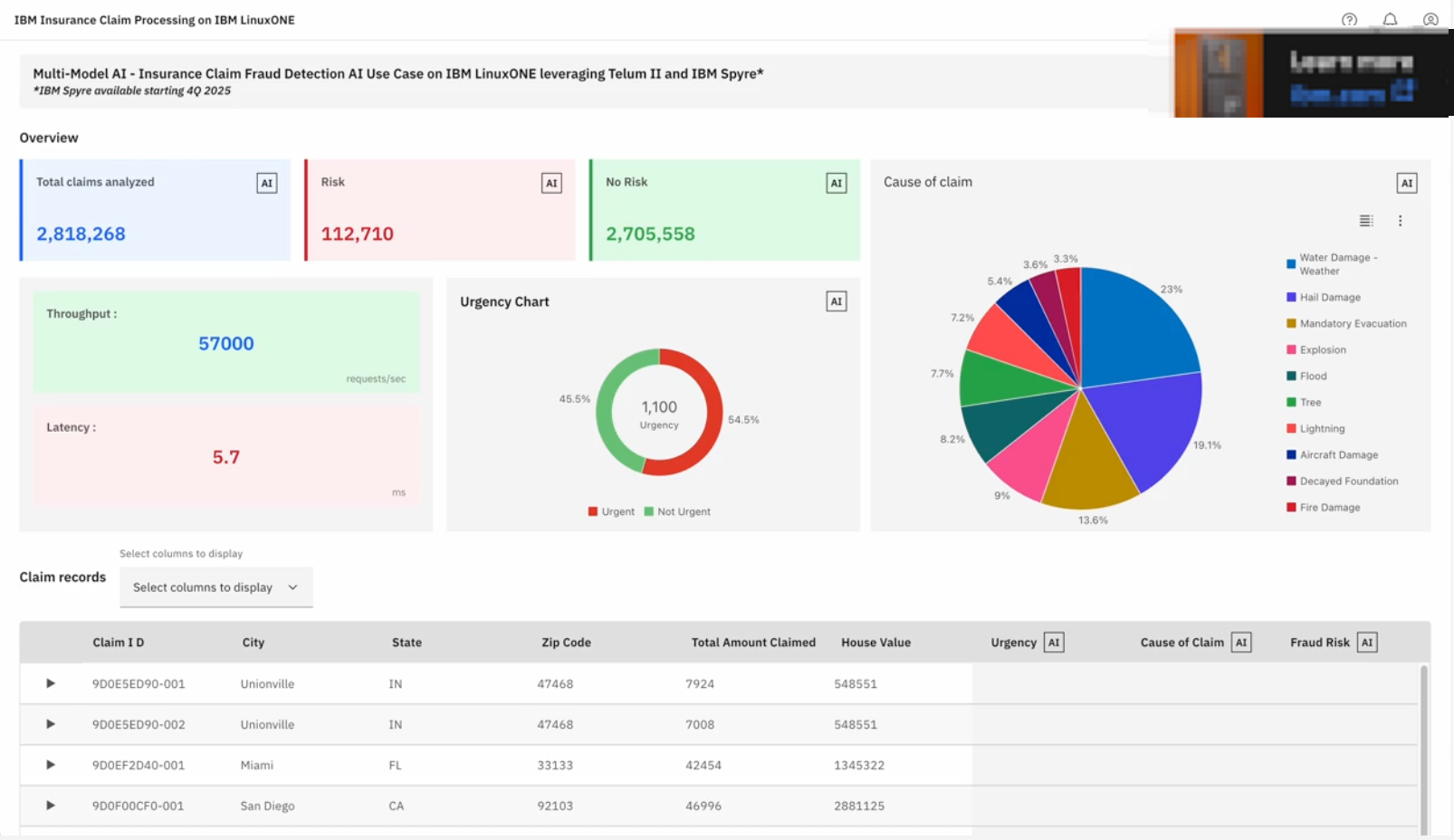Click the Claim I D column header
This screenshot has height=840, width=1454.
coord(119,643)
